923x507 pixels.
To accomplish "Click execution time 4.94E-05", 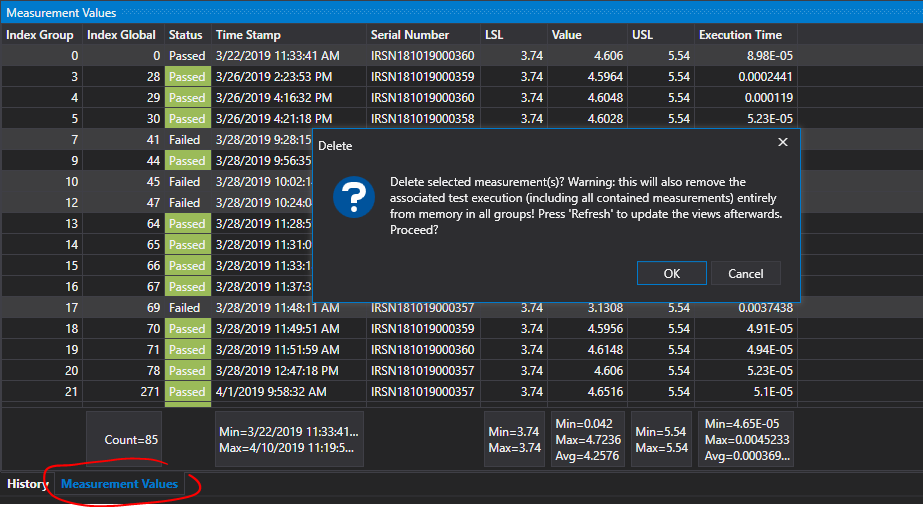I will [746, 350].
